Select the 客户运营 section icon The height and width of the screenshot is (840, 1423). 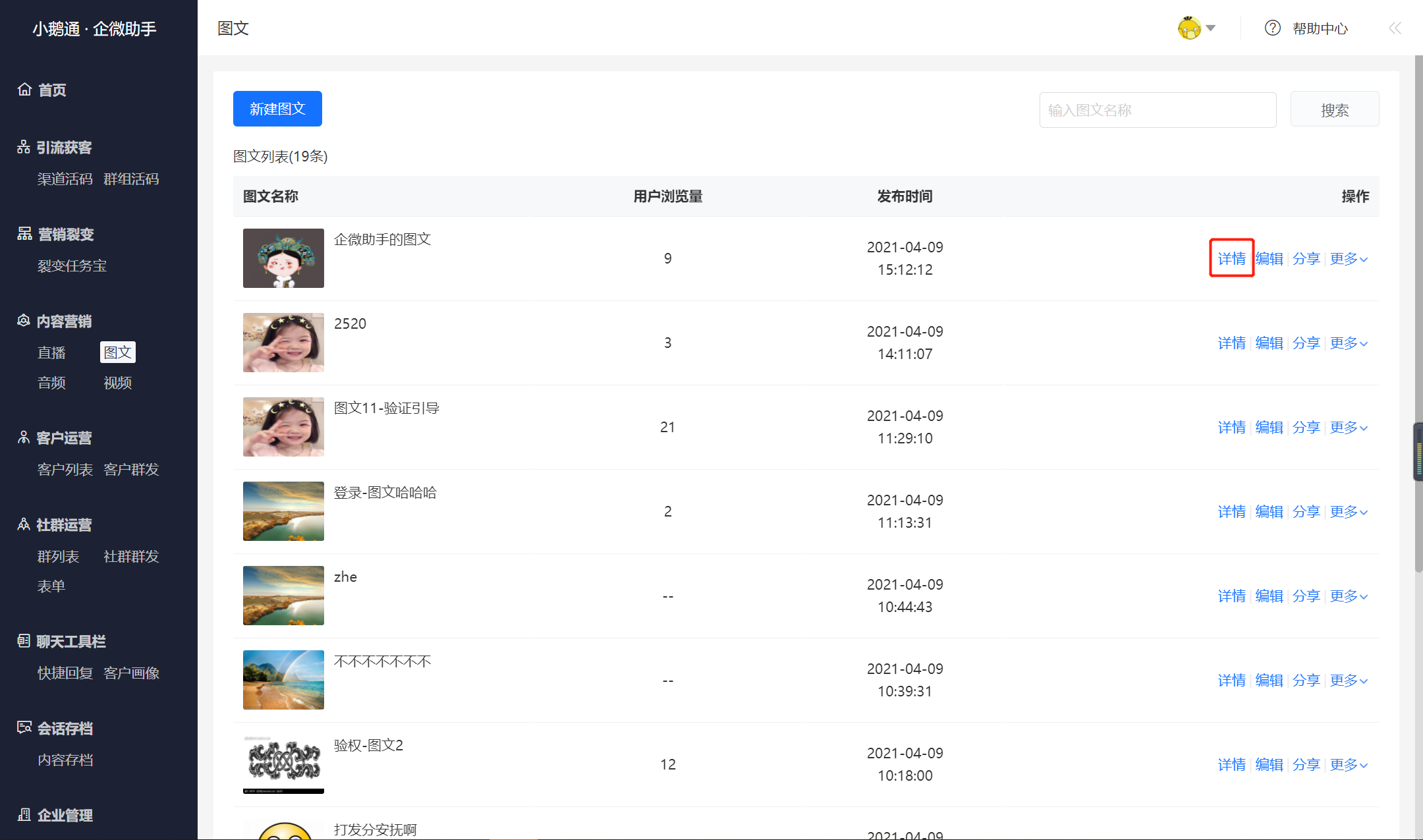[x=24, y=437]
